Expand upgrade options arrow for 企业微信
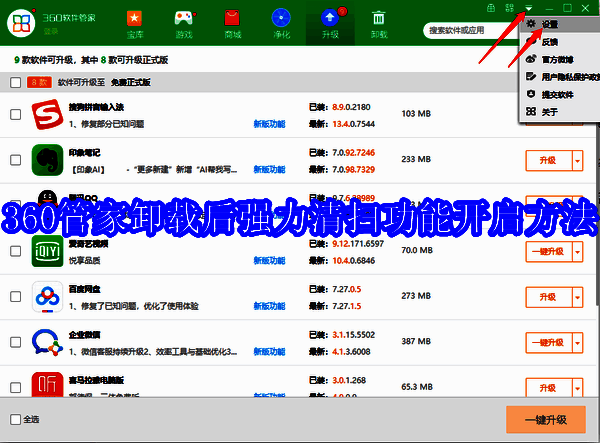The image size is (600, 443). click(577, 343)
